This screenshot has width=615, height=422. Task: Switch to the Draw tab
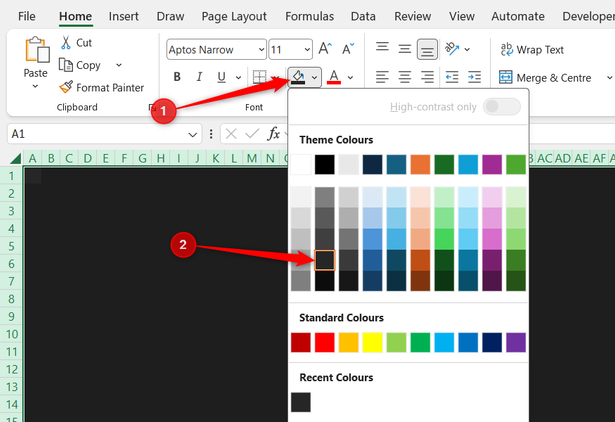coord(170,16)
